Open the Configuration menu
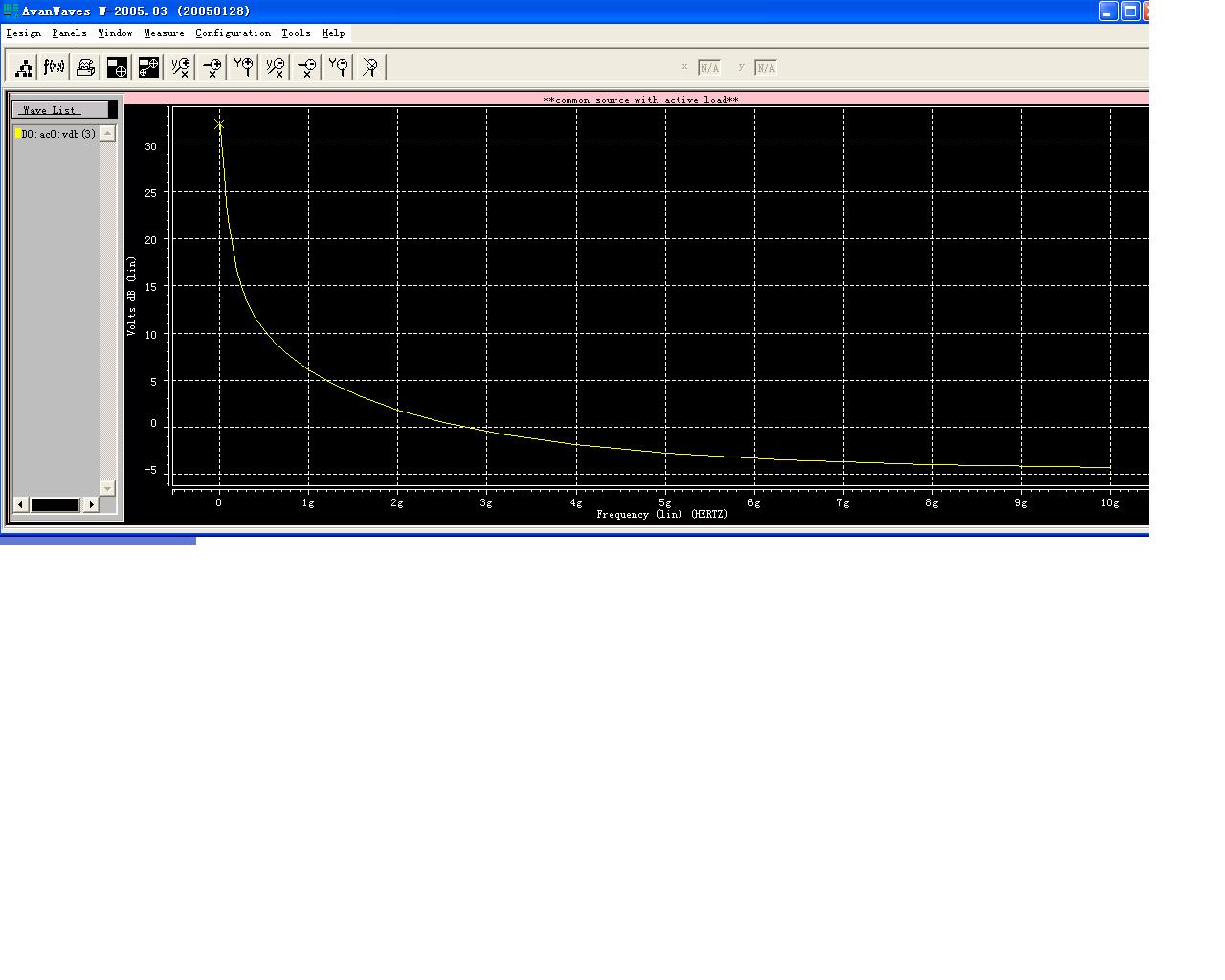This screenshot has width=1225, height=980. [233, 33]
